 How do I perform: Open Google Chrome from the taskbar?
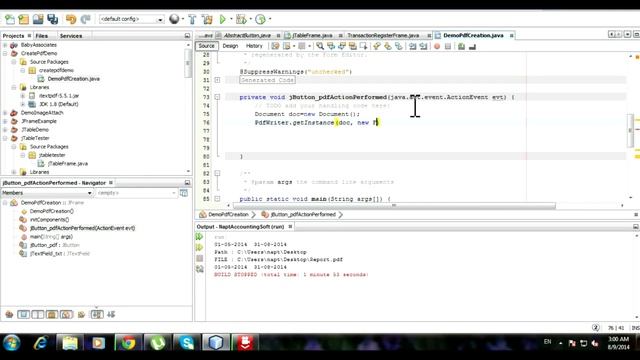pyautogui.click(x=128, y=343)
